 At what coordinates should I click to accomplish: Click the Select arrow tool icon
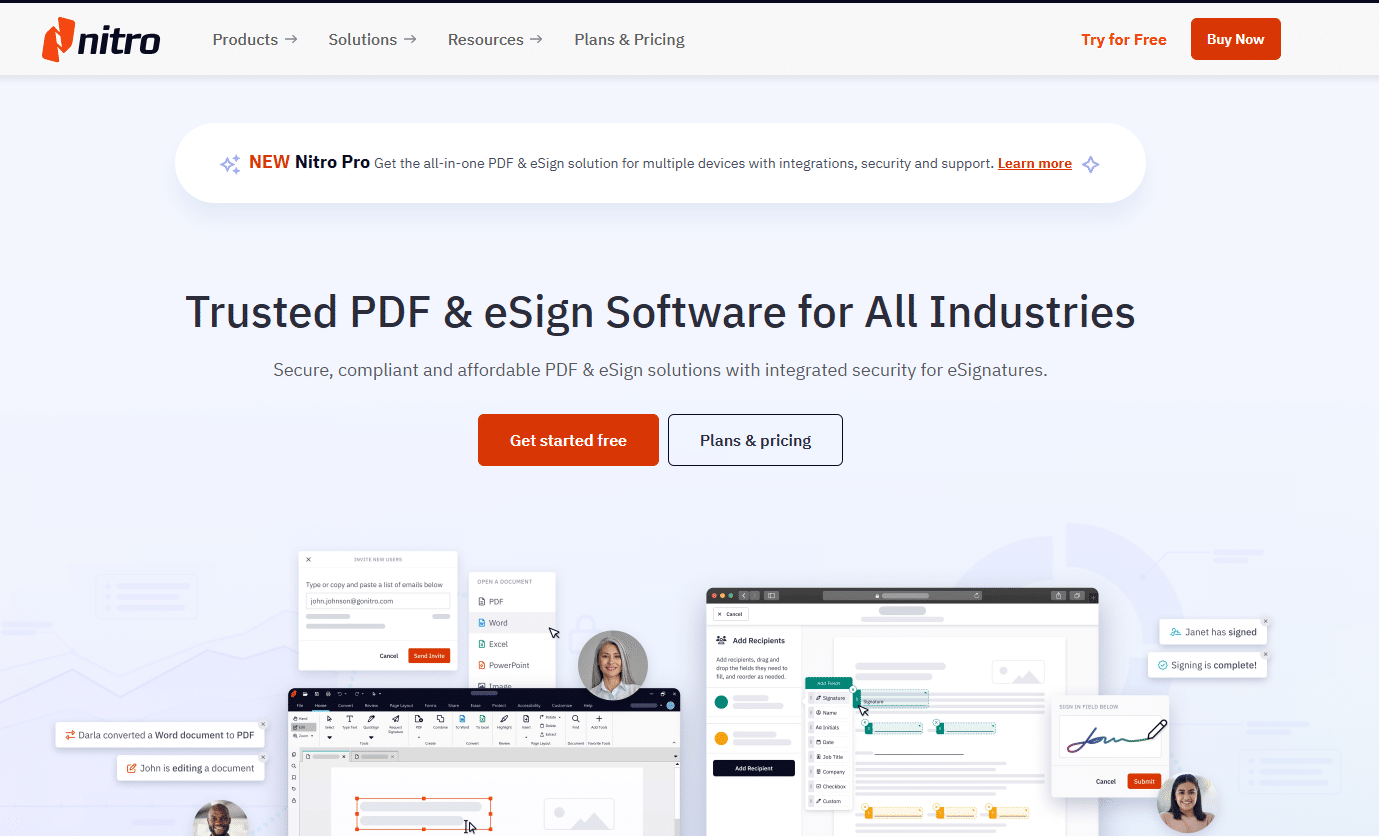[329, 718]
